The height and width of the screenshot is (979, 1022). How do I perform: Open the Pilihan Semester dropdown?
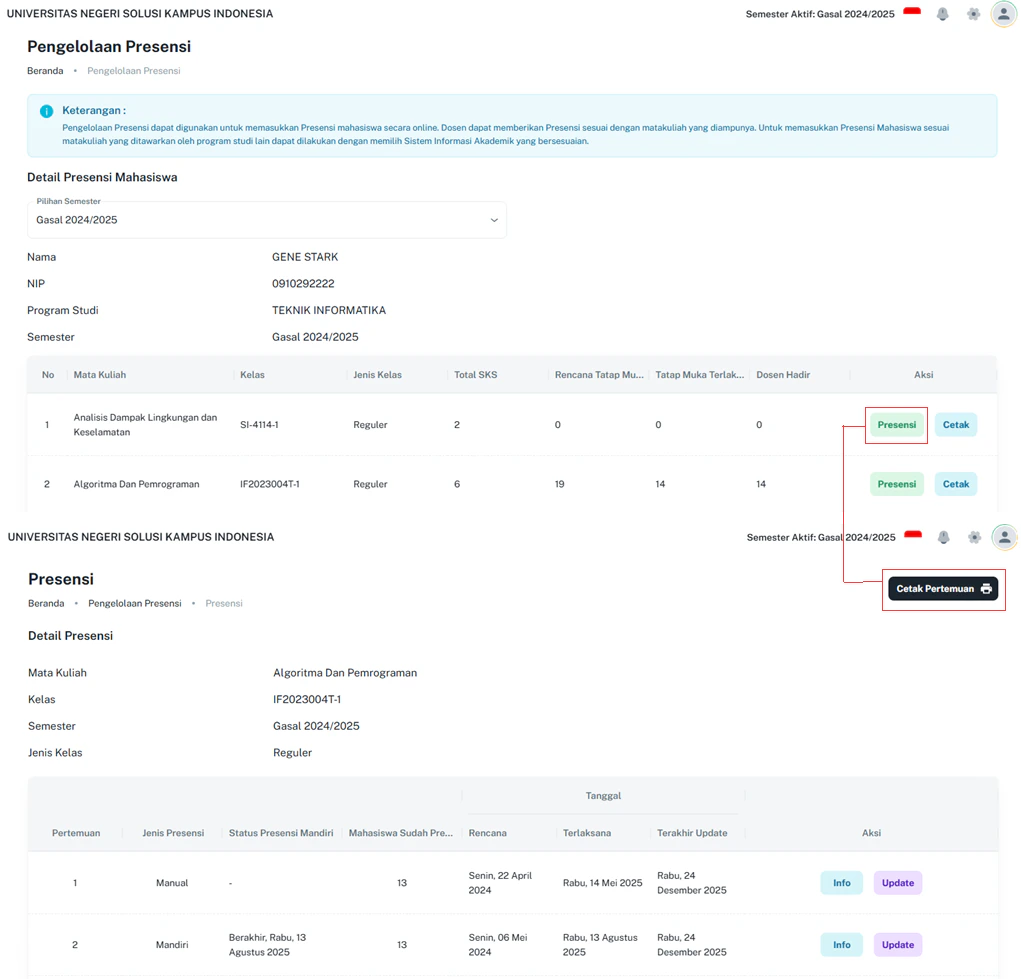(x=267, y=220)
